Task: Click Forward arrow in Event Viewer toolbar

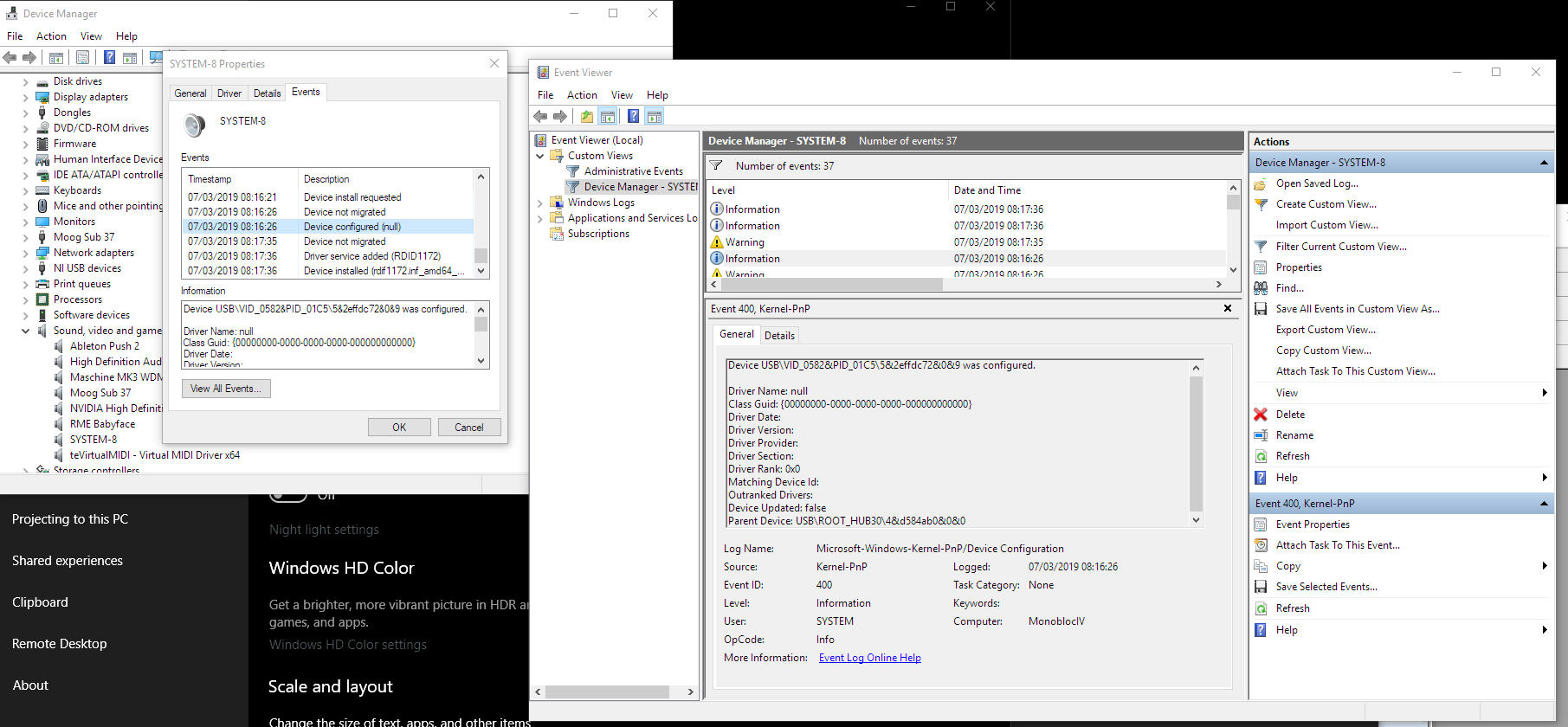Action: [x=560, y=117]
